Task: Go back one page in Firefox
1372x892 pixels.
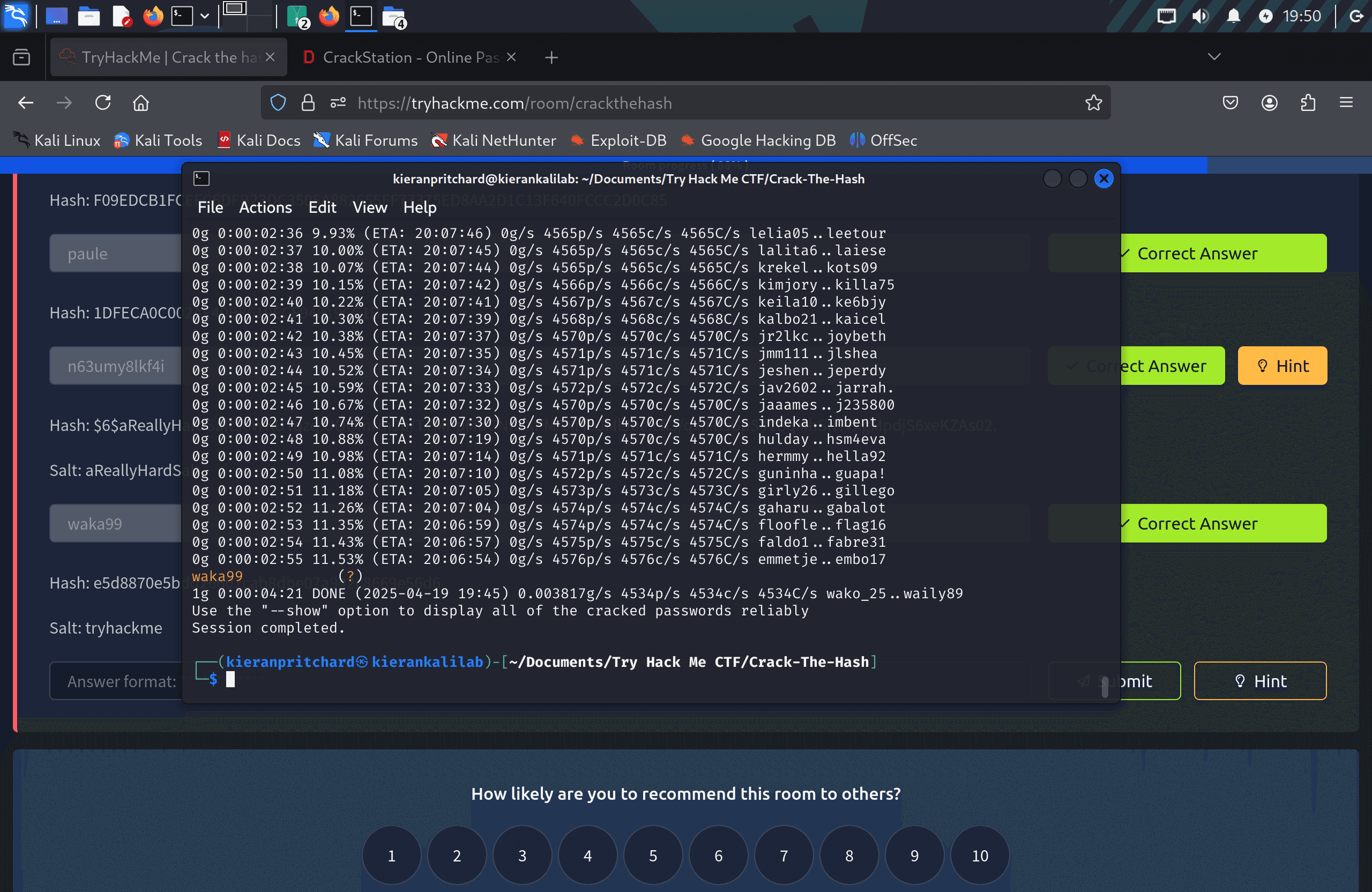Action: pyautogui.click(x=26, y=102)
